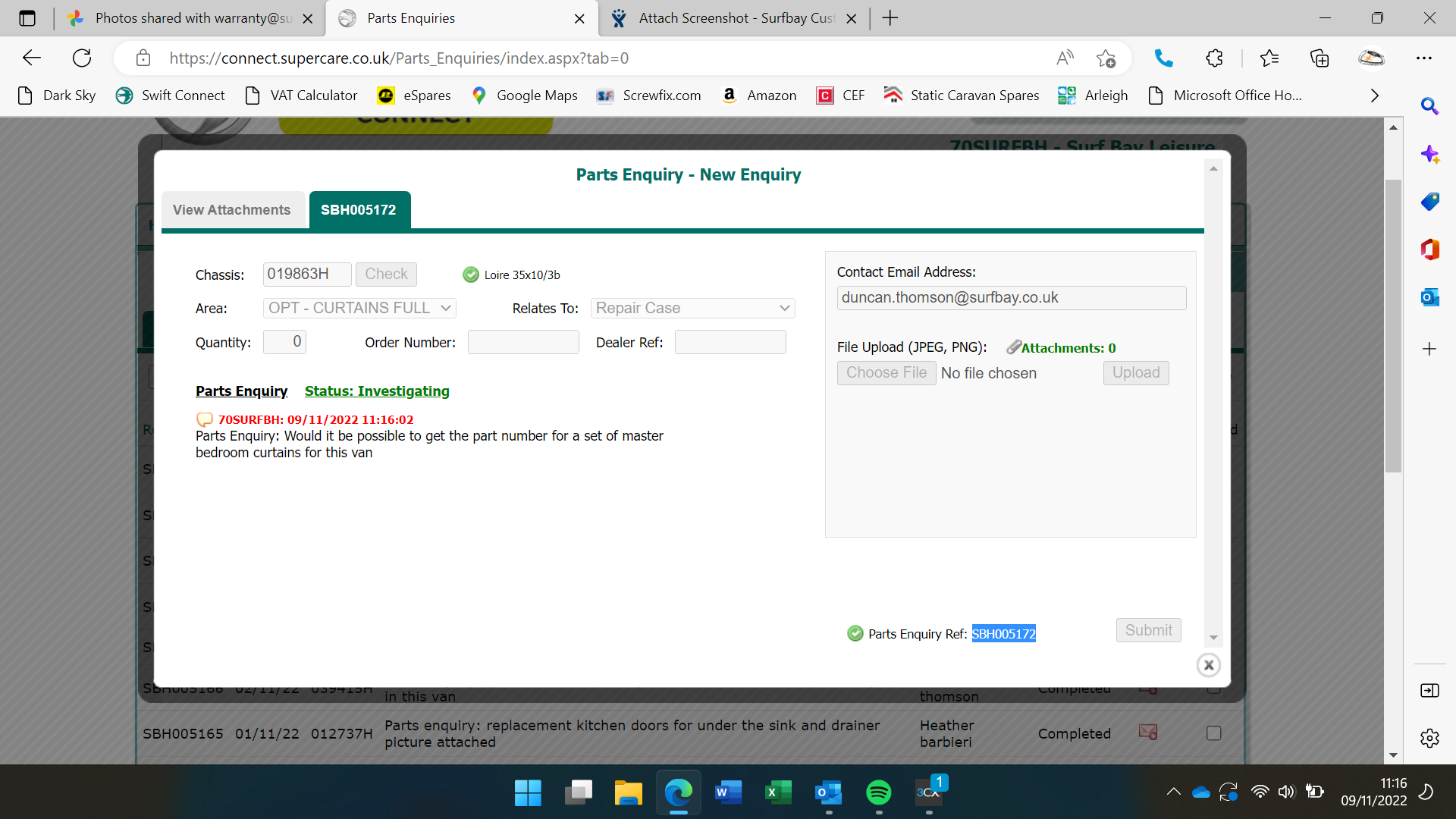Screen dimensions: 1456x819
Task: Add page to favorites with the star icon
Action: coord(1106,58)
